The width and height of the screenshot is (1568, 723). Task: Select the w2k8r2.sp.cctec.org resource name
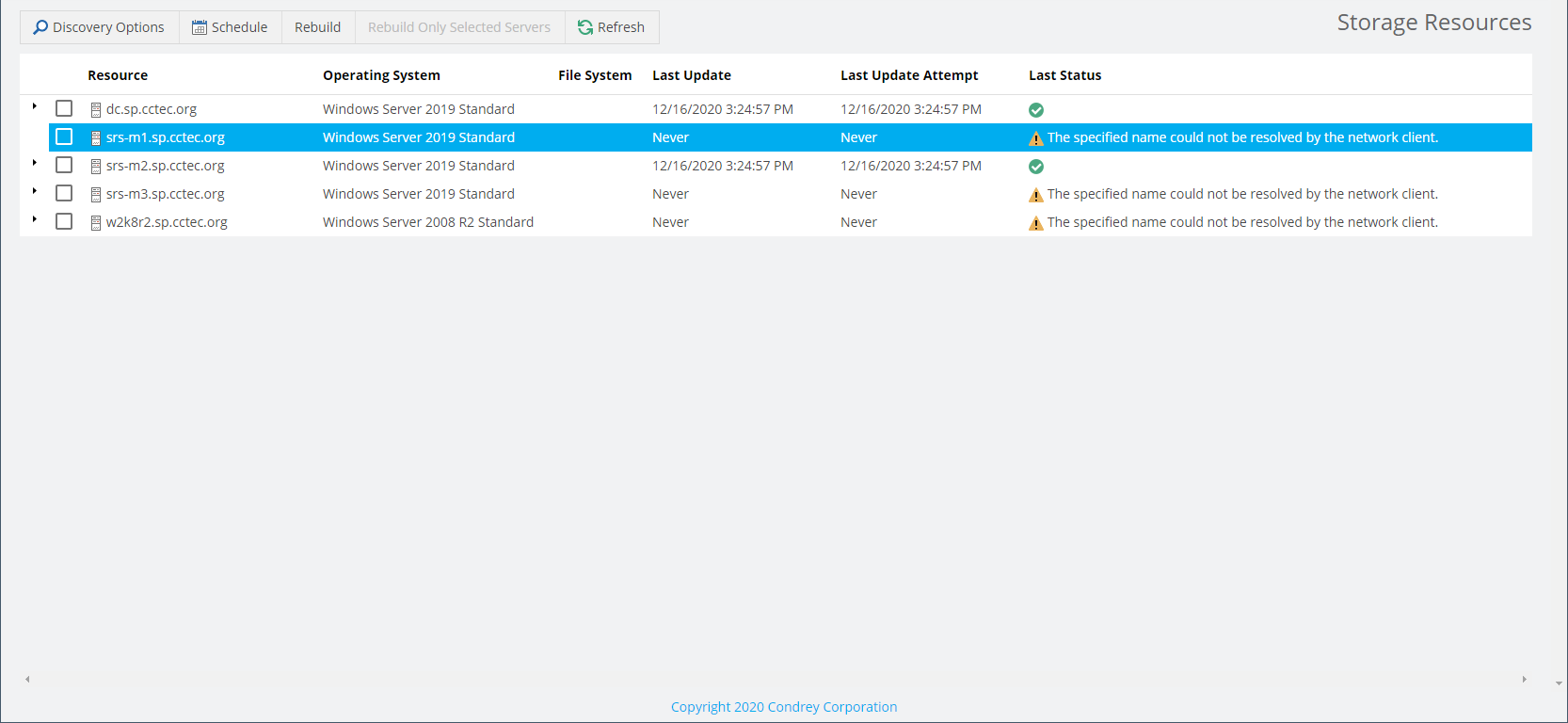coord(167,222)
